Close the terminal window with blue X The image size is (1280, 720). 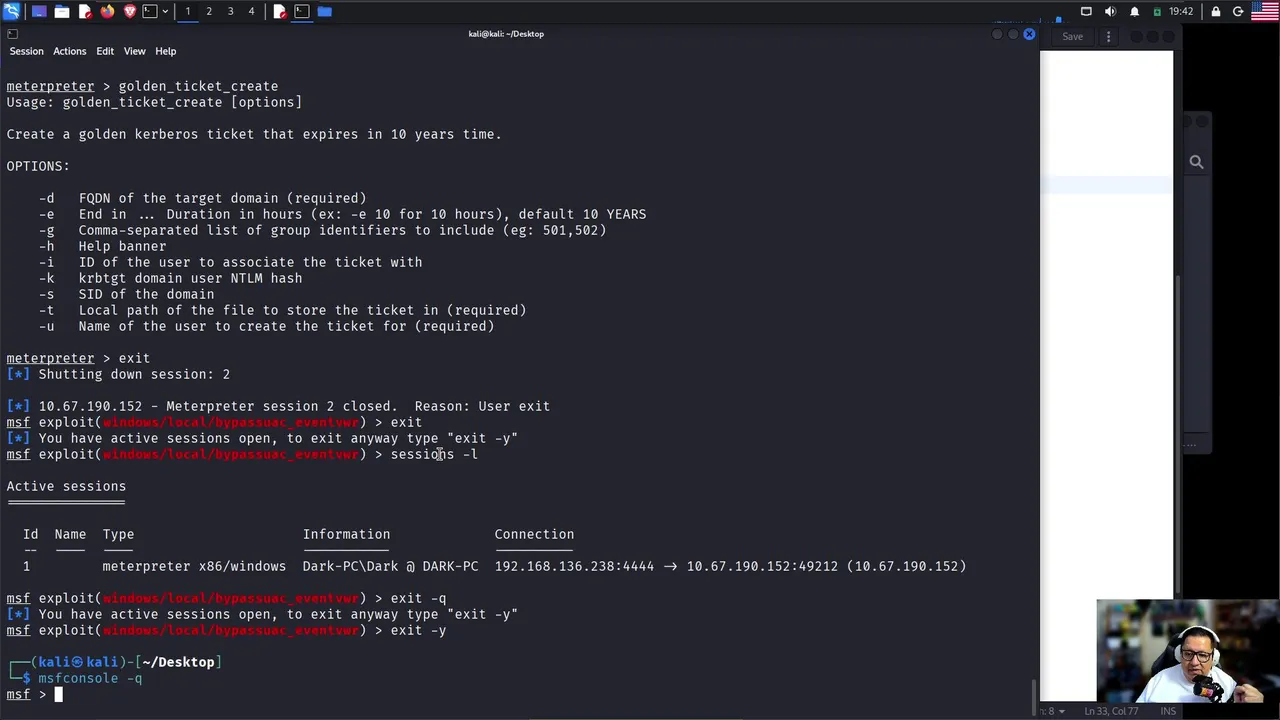[x=1029, y=34]
